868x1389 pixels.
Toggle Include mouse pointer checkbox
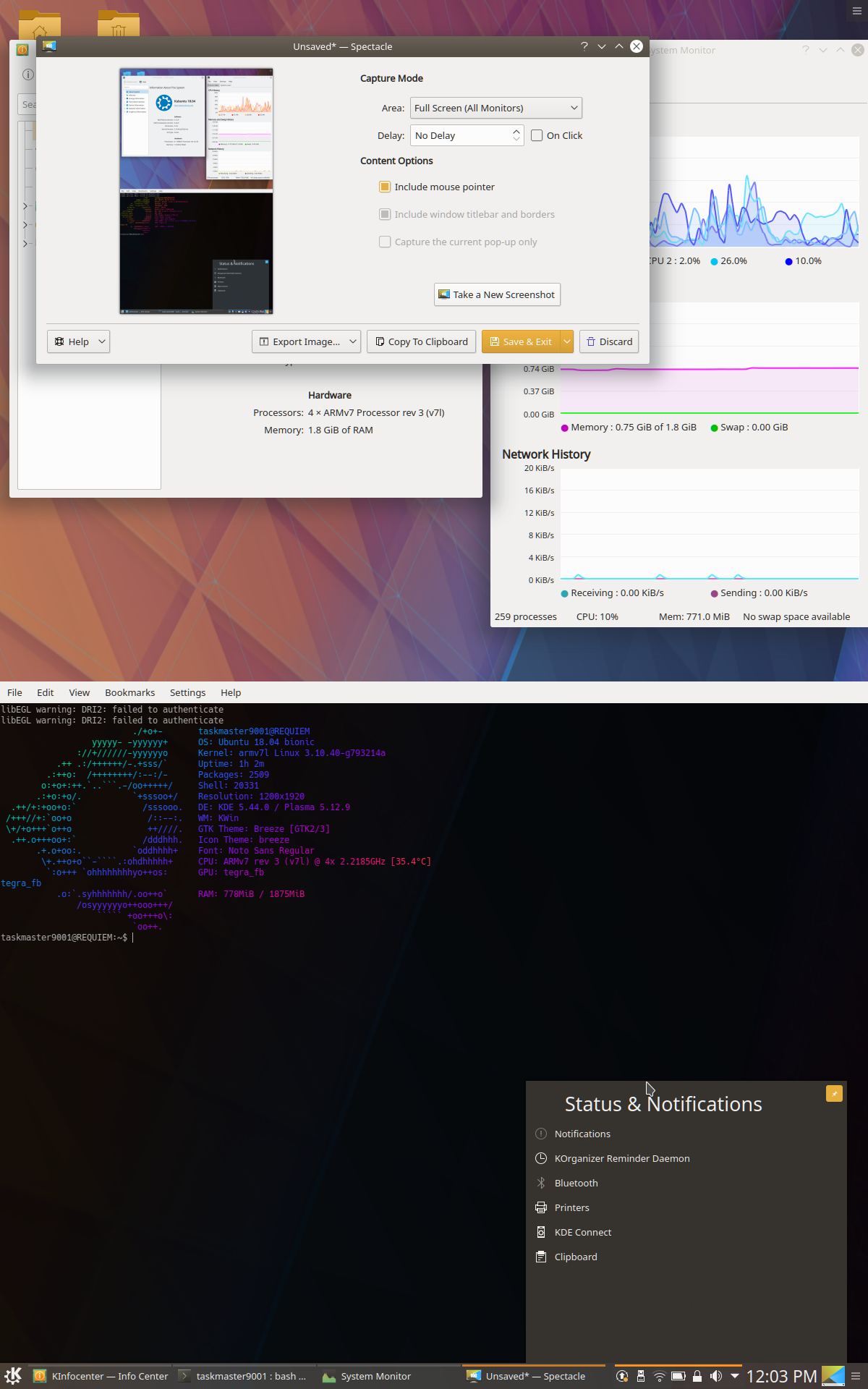coord(385,187)
